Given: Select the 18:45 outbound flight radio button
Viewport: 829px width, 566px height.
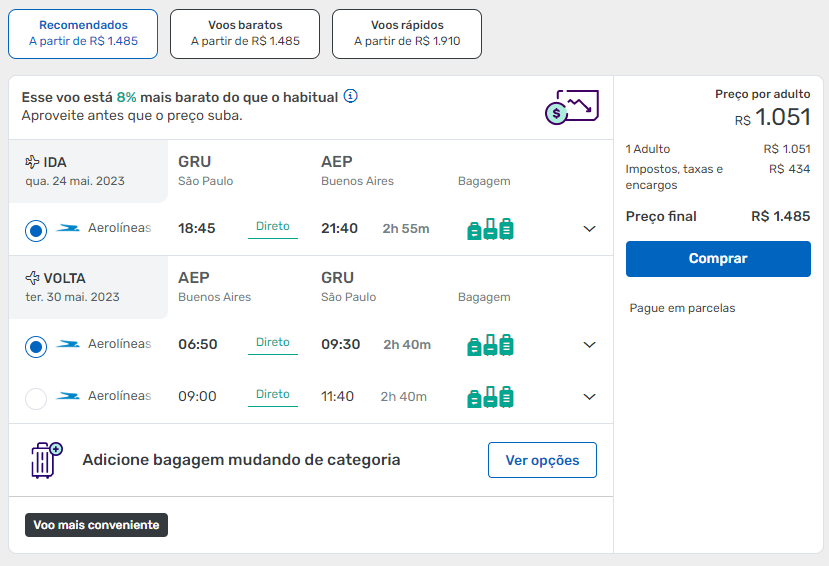Looking at the screenshot, I should point(36,231).
